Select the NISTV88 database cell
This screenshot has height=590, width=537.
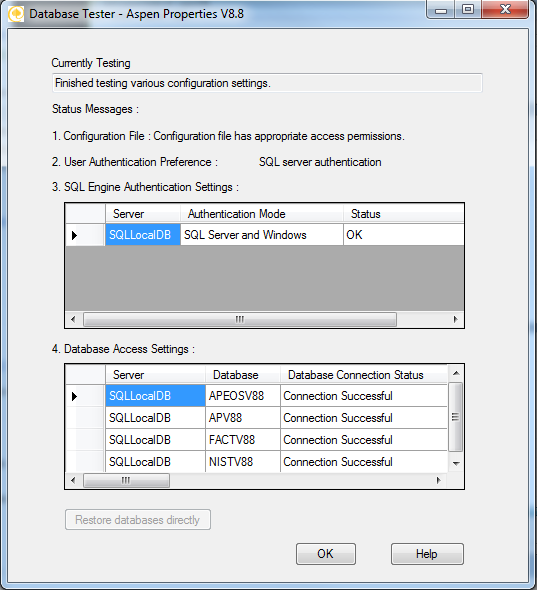[243, 461]
